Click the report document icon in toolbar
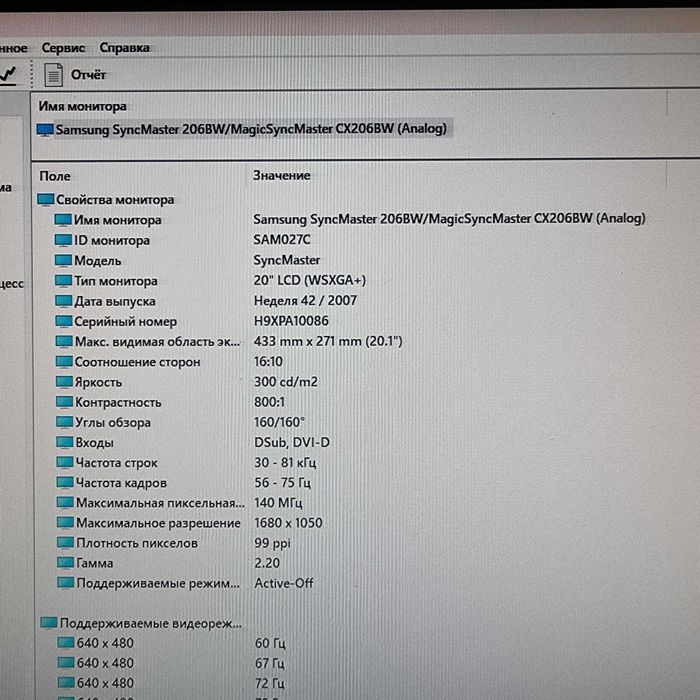 53,75
